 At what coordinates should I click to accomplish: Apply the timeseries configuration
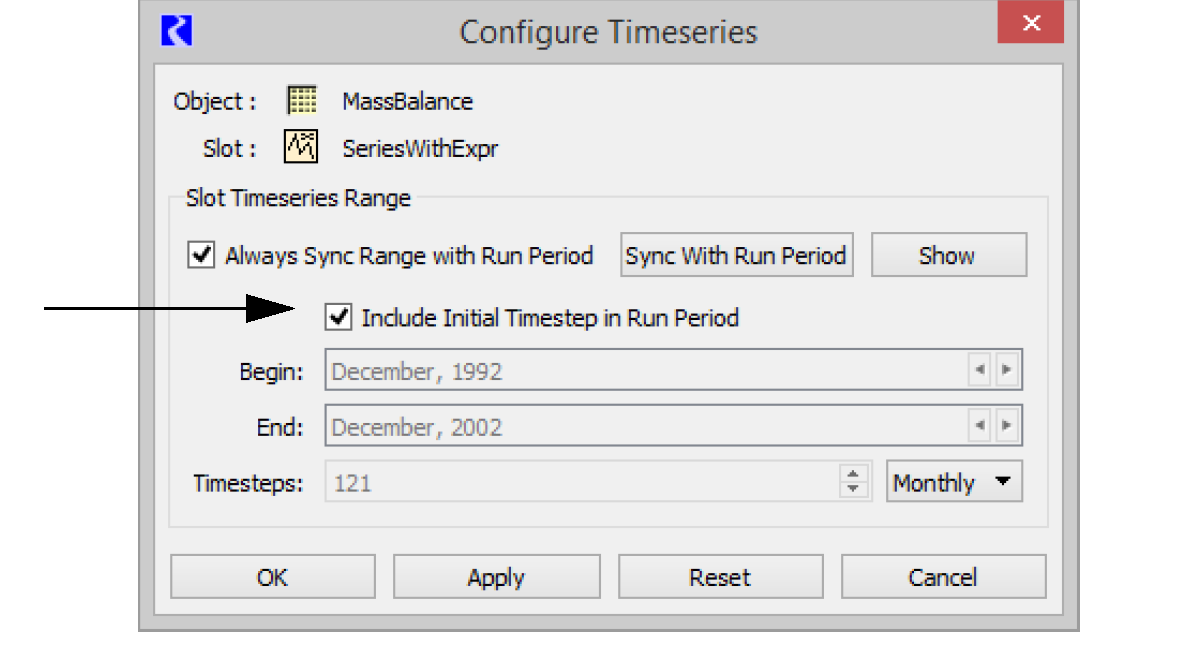496,577
